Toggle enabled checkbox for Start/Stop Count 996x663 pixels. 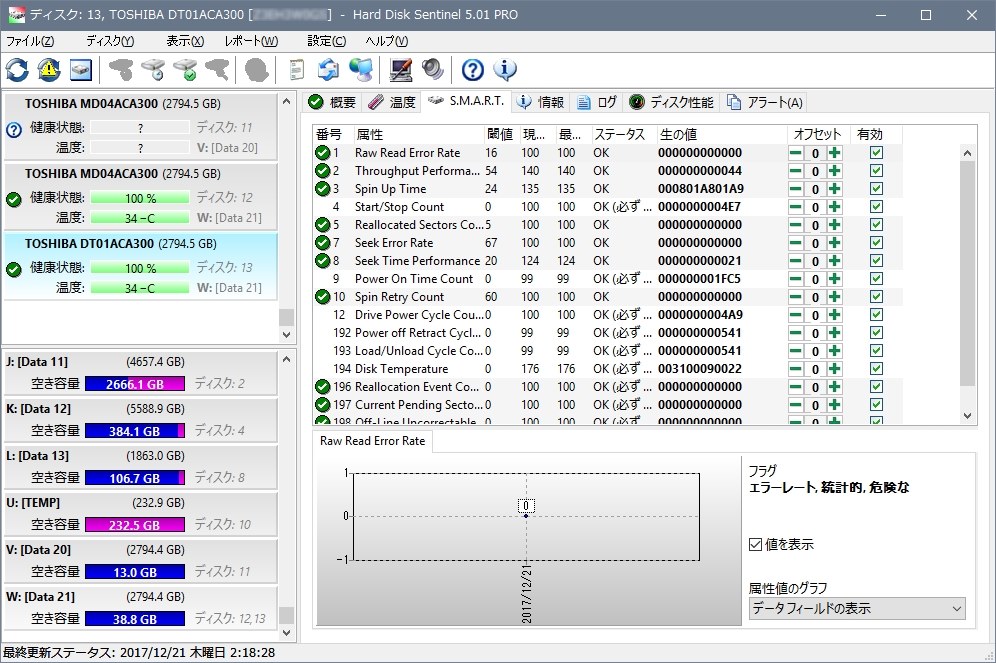877,206
